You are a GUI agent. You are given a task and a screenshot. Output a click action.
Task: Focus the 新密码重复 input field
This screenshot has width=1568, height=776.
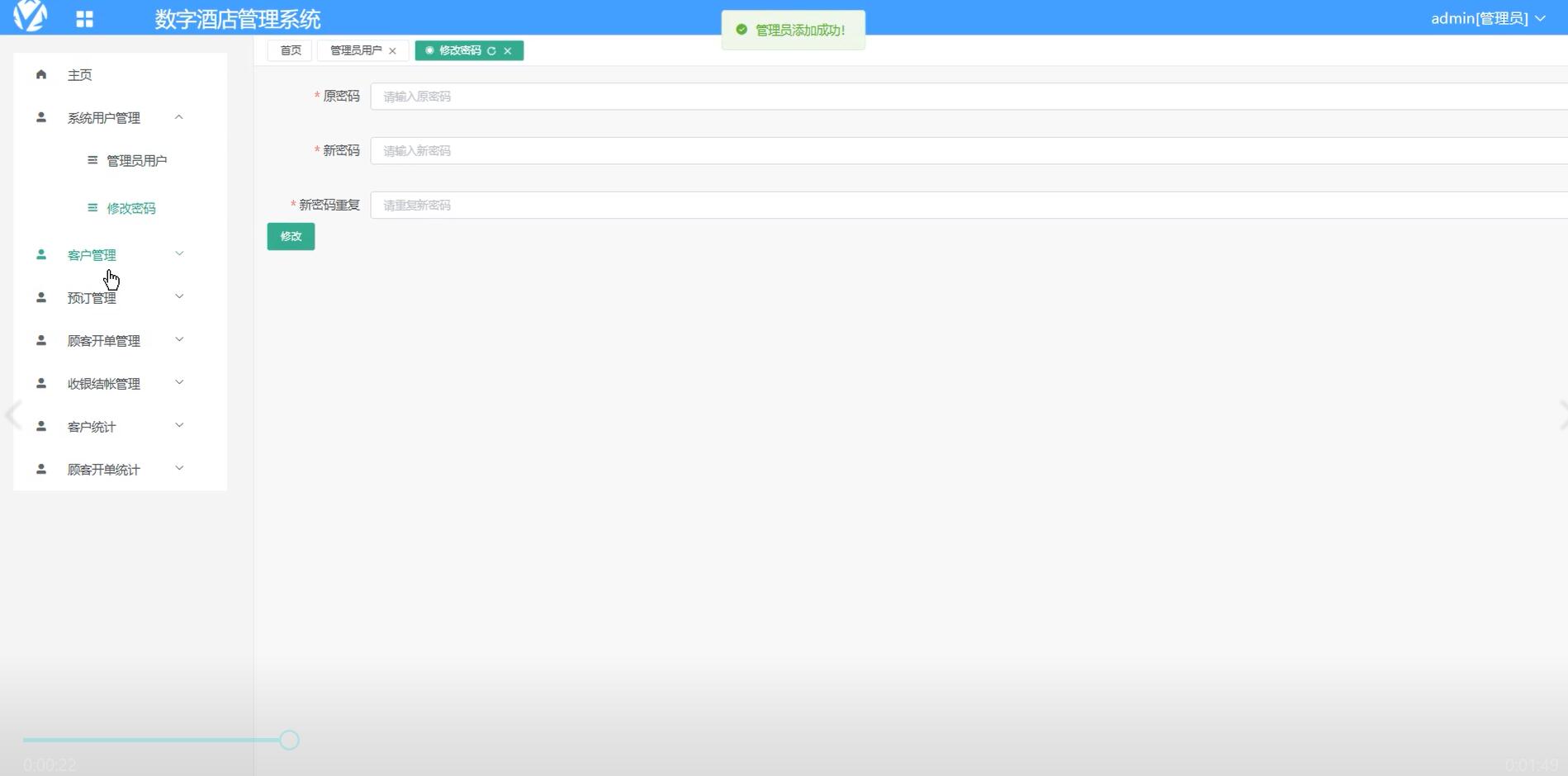966,206
